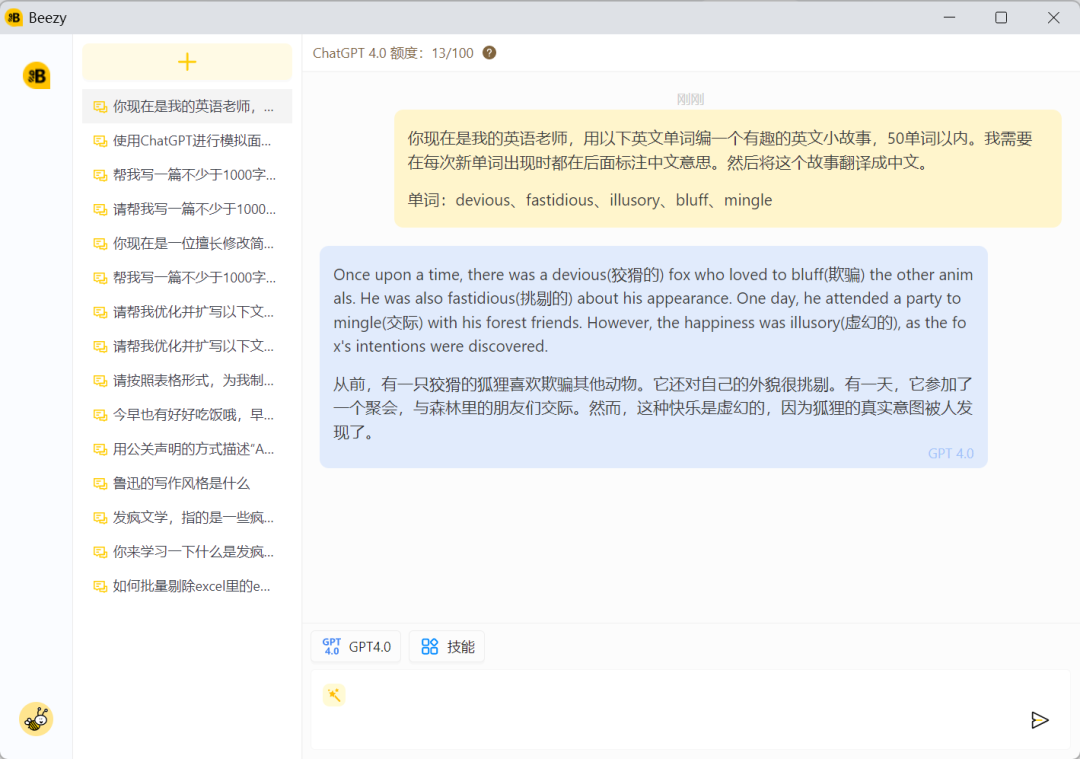This screenshot has width=1080, height=759.
Task: Click the user message bubble about 英语老师
Action: pyautogui.click(x=727, y=169)
